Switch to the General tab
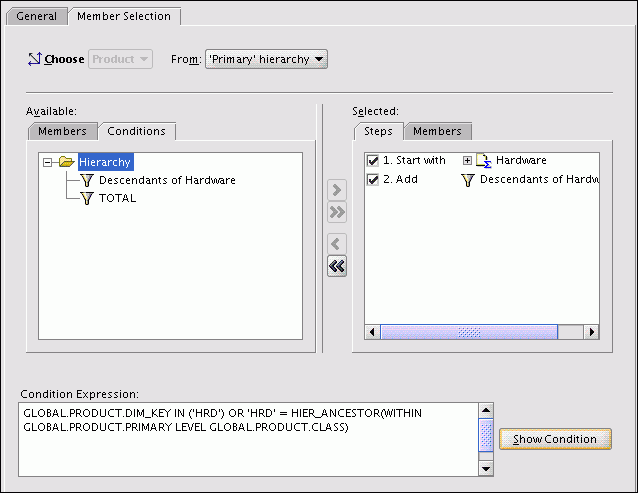 (x=36, y=16)
